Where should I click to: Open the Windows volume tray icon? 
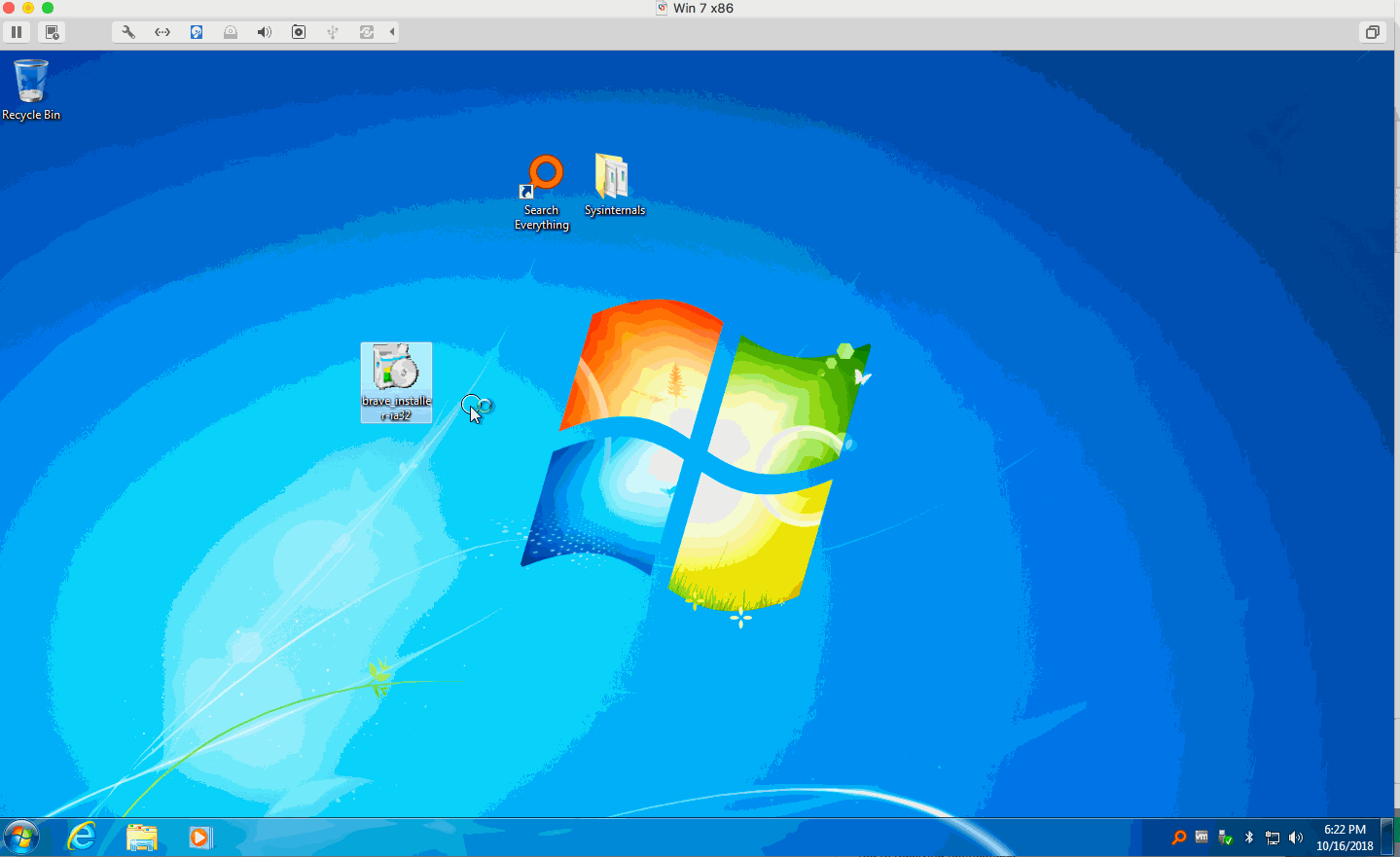(x=1296, y=838)
